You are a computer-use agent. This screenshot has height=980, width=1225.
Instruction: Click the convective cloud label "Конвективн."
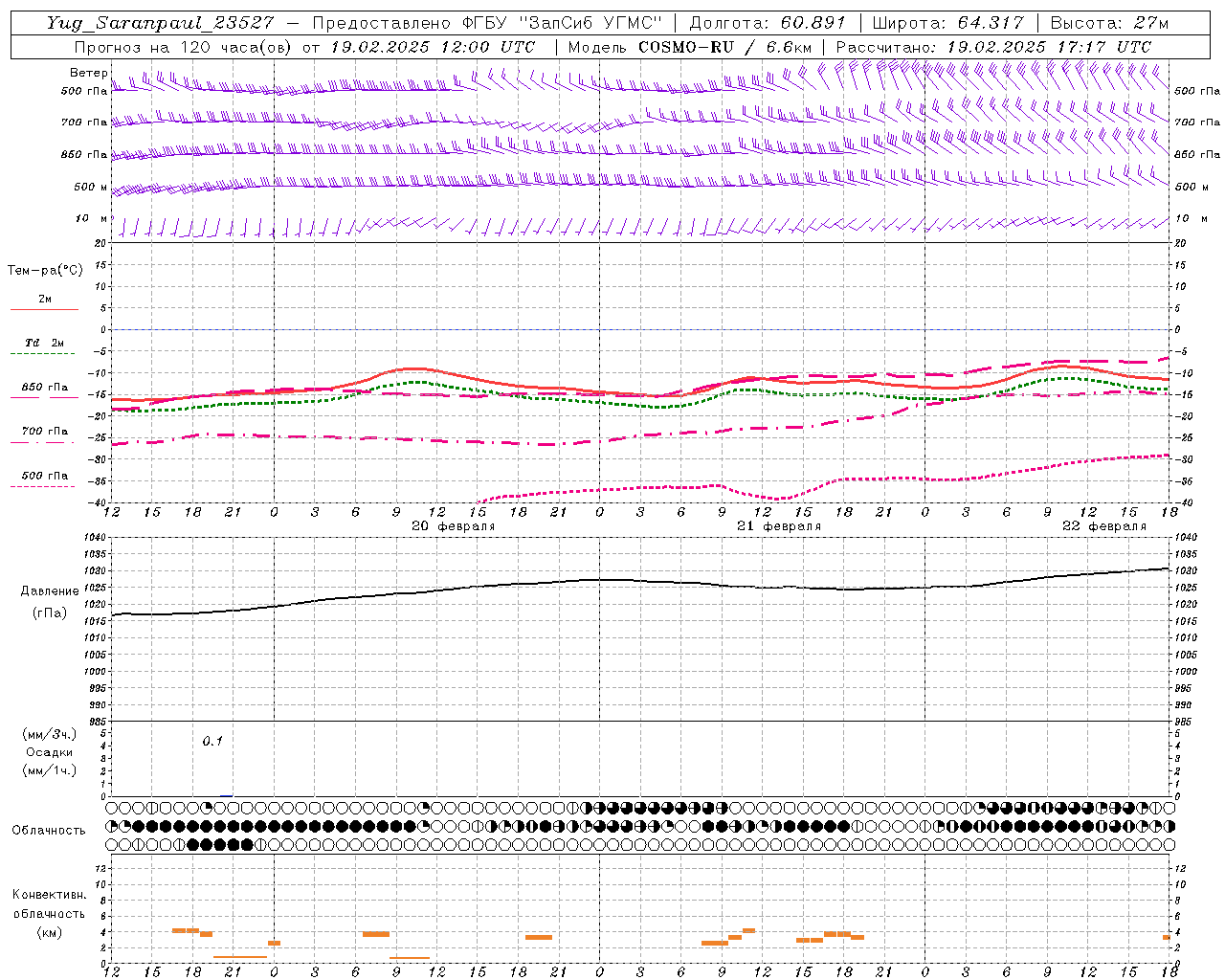49,895
